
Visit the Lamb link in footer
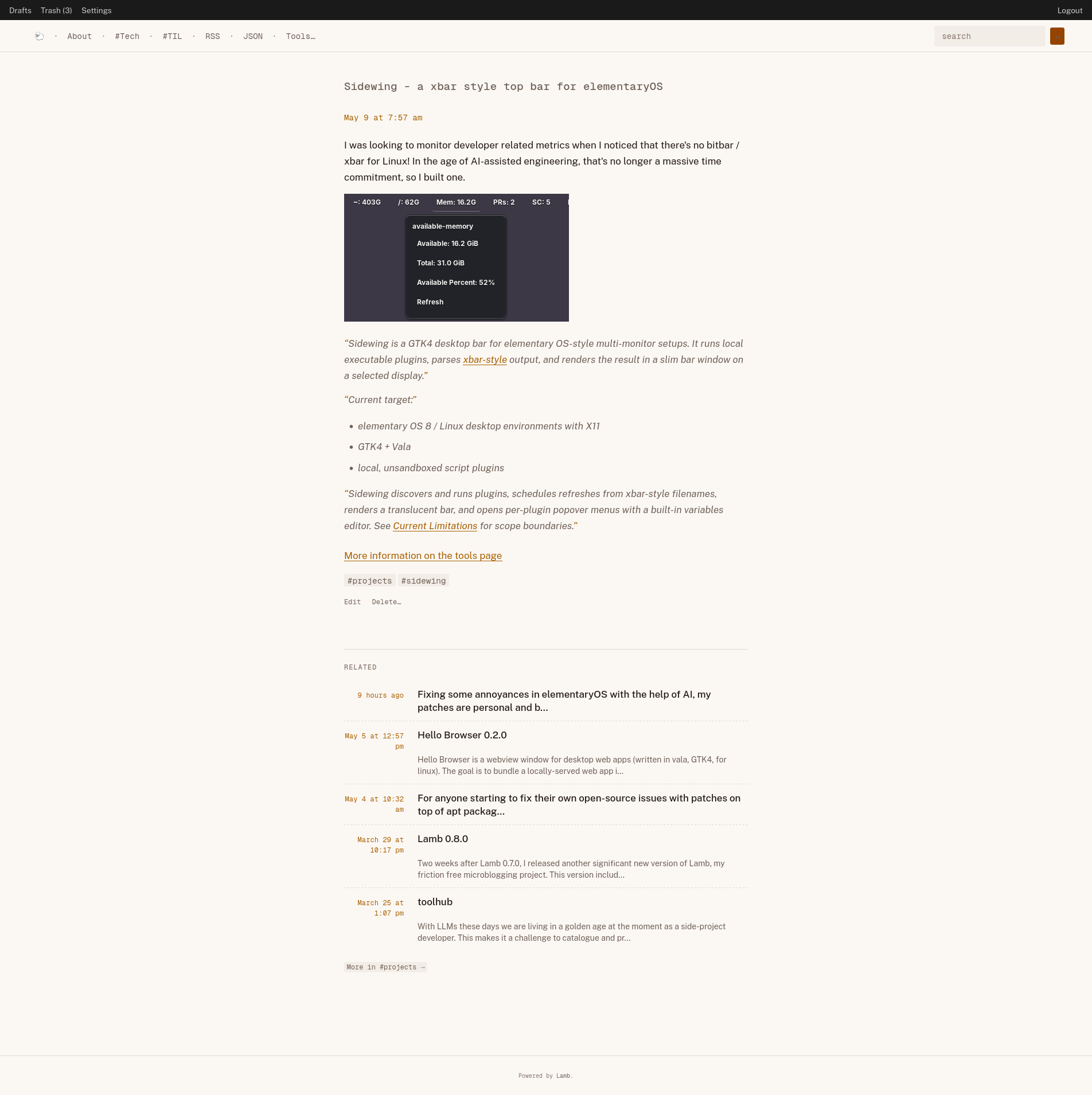click(x=563, y=1076)
